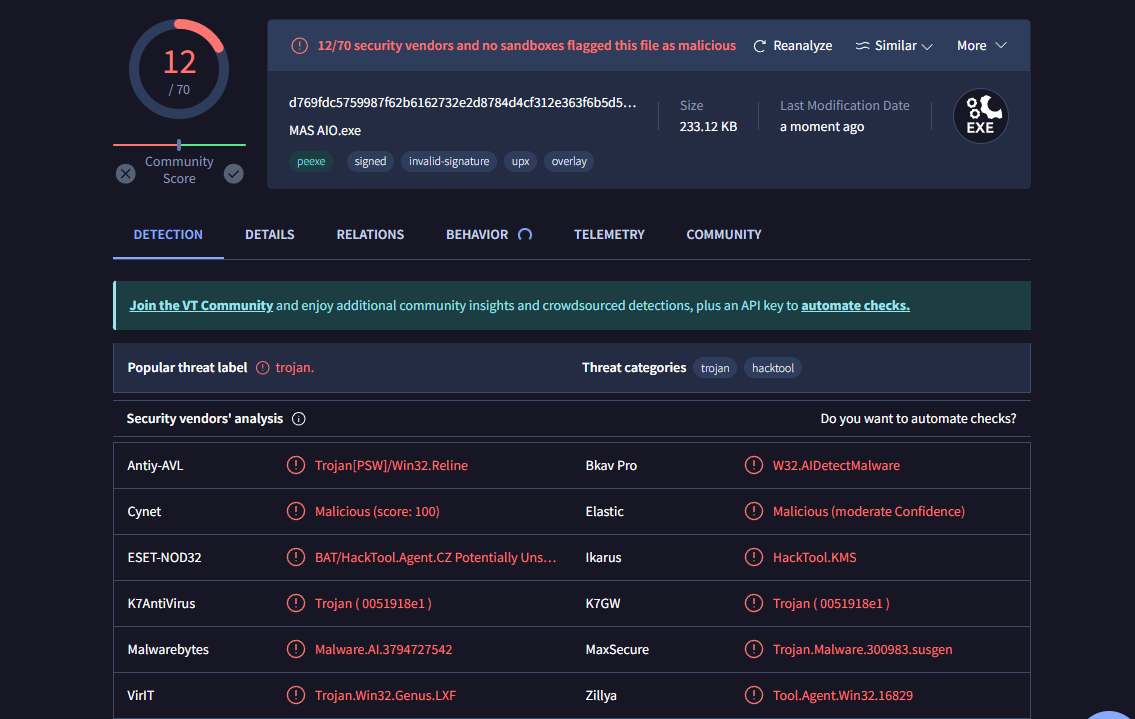Screen dimensions: 1135x719
Task: Click the Antiy-AVL detection alert icon
Action: (295, 465)
